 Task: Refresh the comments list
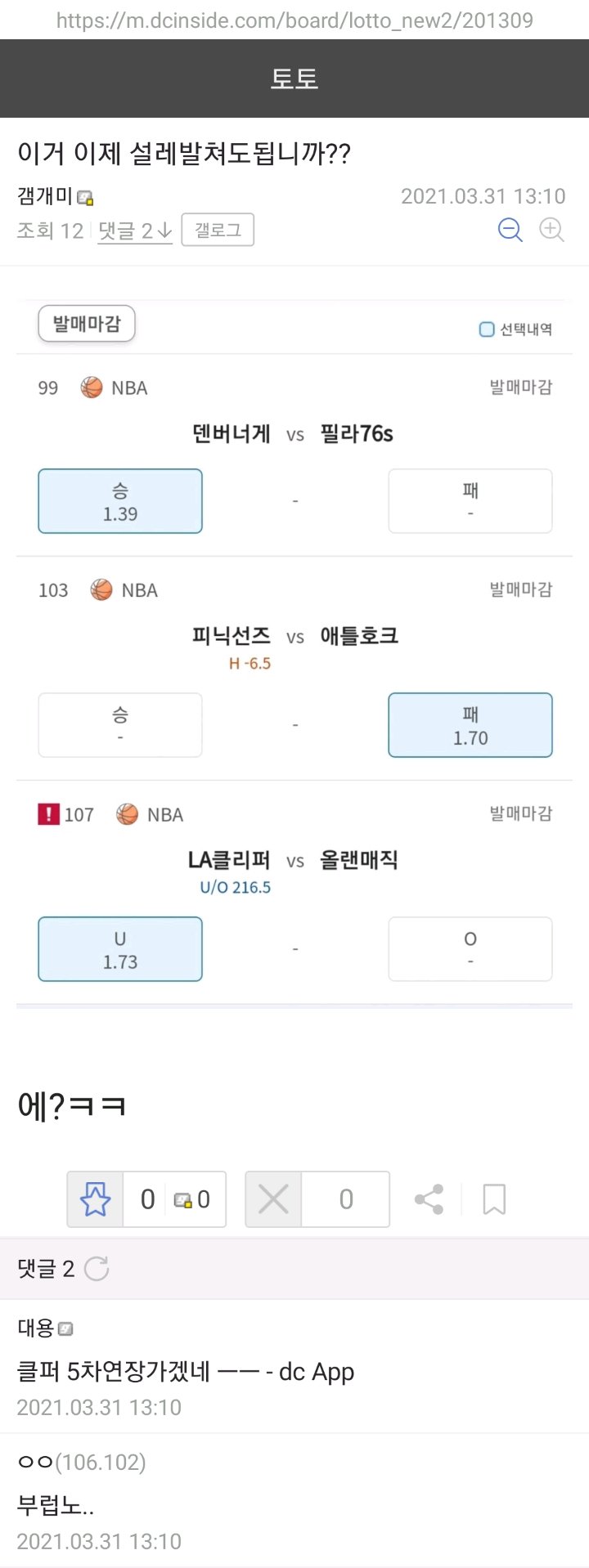[x=97, y=1269]
